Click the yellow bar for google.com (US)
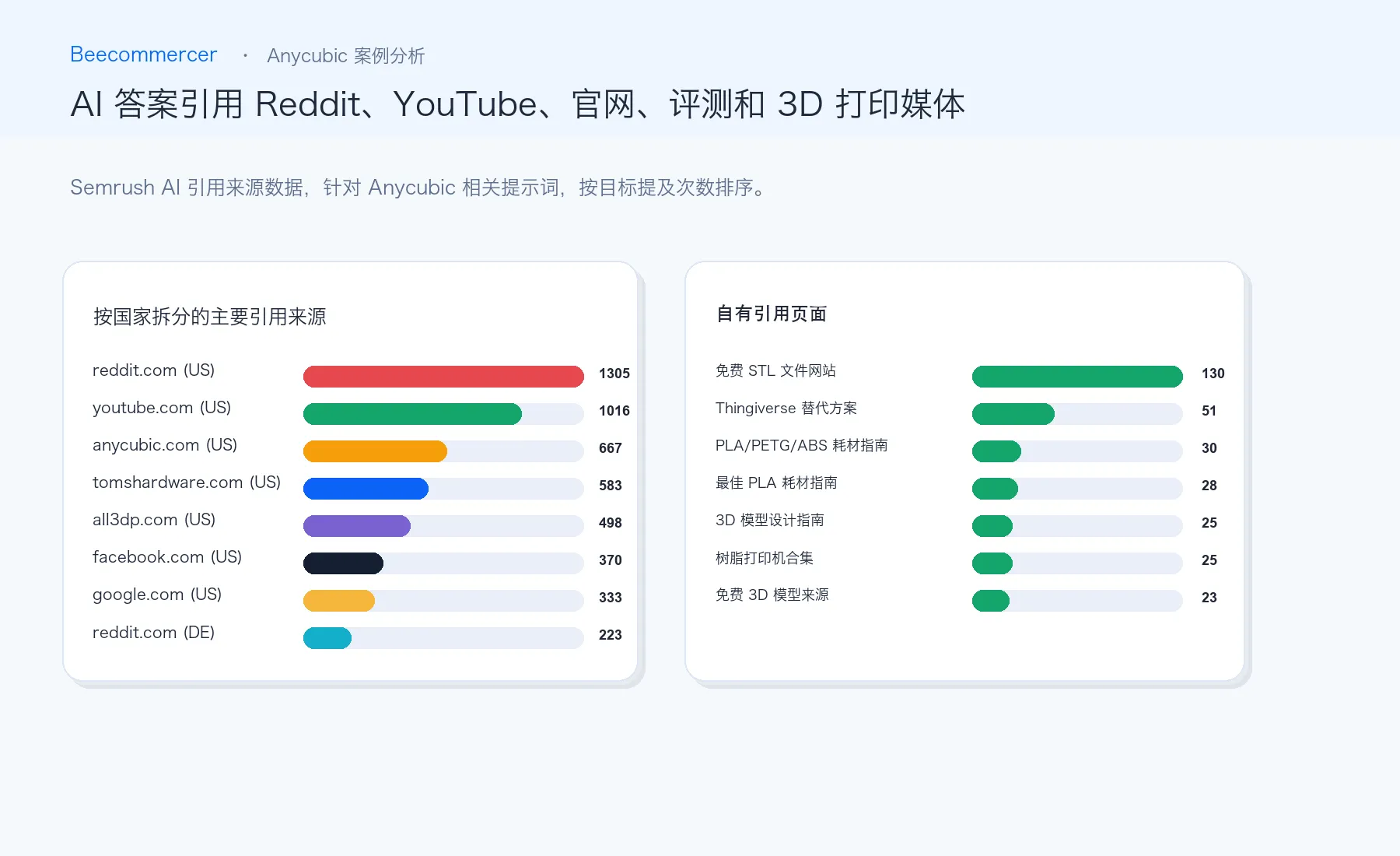 pyautogui.click(x=339, y=601)
